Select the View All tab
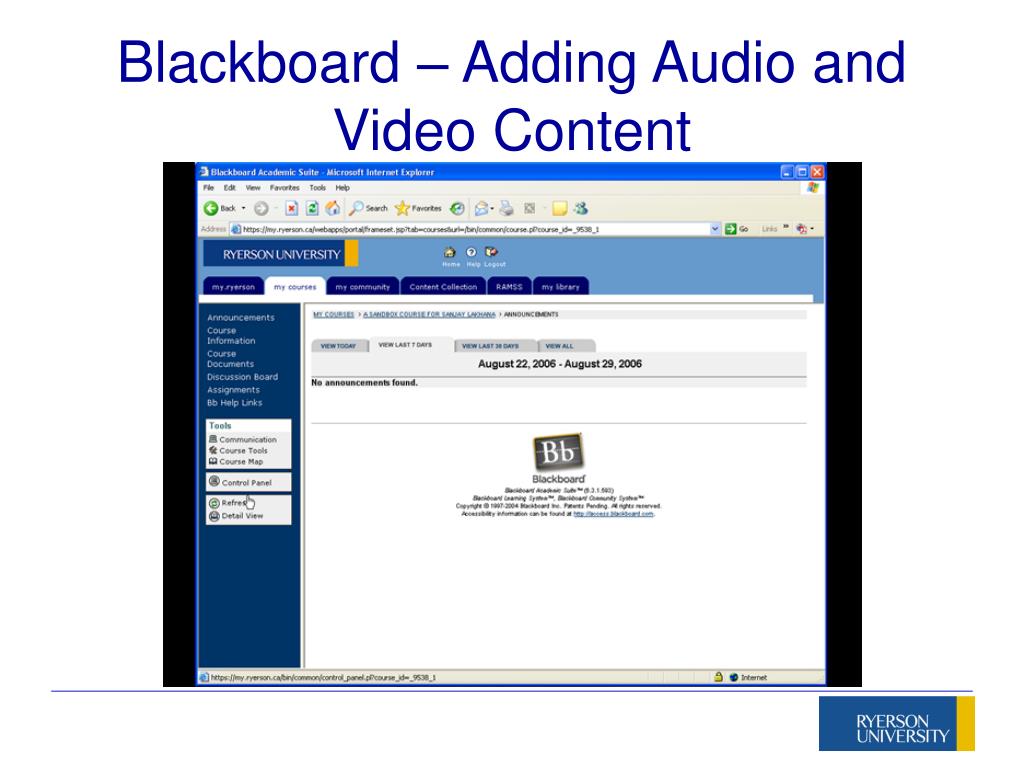Viewport: 1024px width, 768px height. pyautogui.click(x=560, y=345)
